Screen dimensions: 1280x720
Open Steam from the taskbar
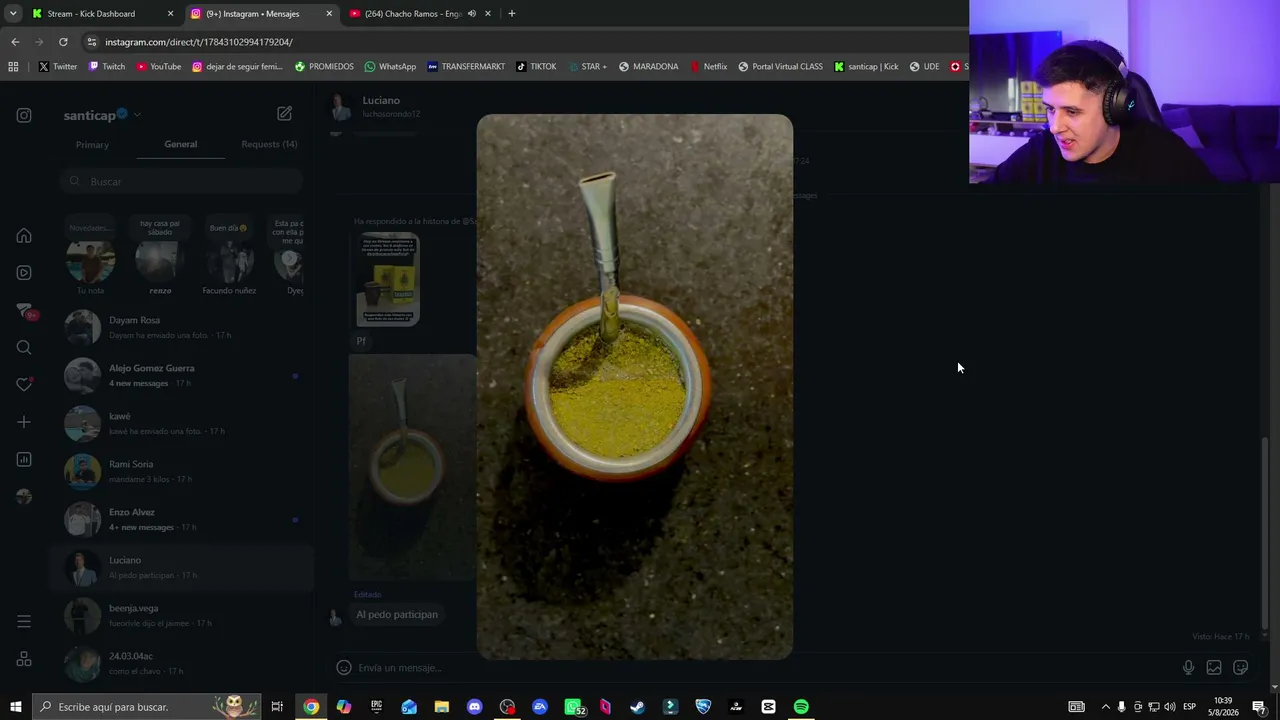[x=637, y=707]
